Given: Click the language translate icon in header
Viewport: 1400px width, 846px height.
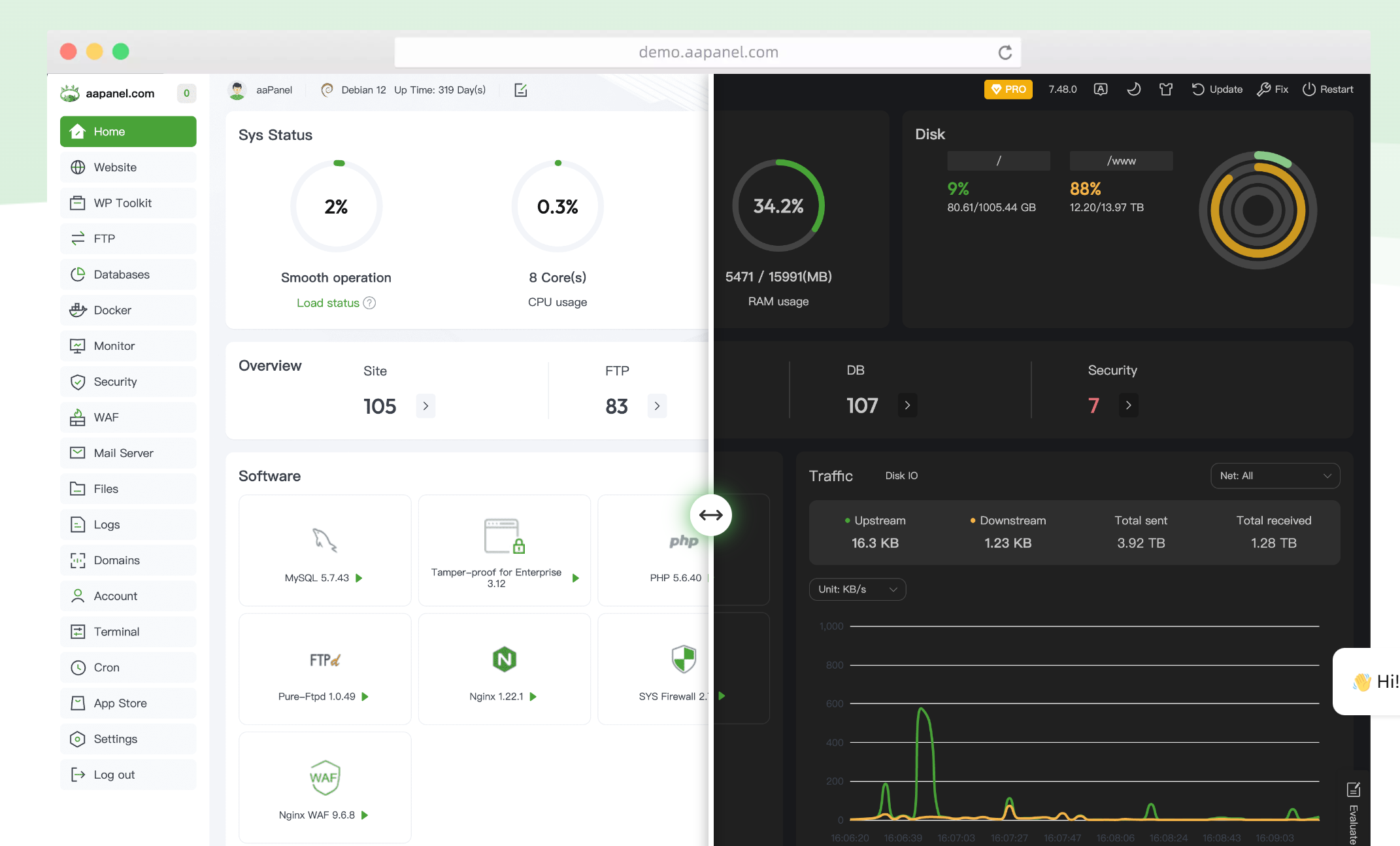Looking at the screenshot, I should (1101, 90).
